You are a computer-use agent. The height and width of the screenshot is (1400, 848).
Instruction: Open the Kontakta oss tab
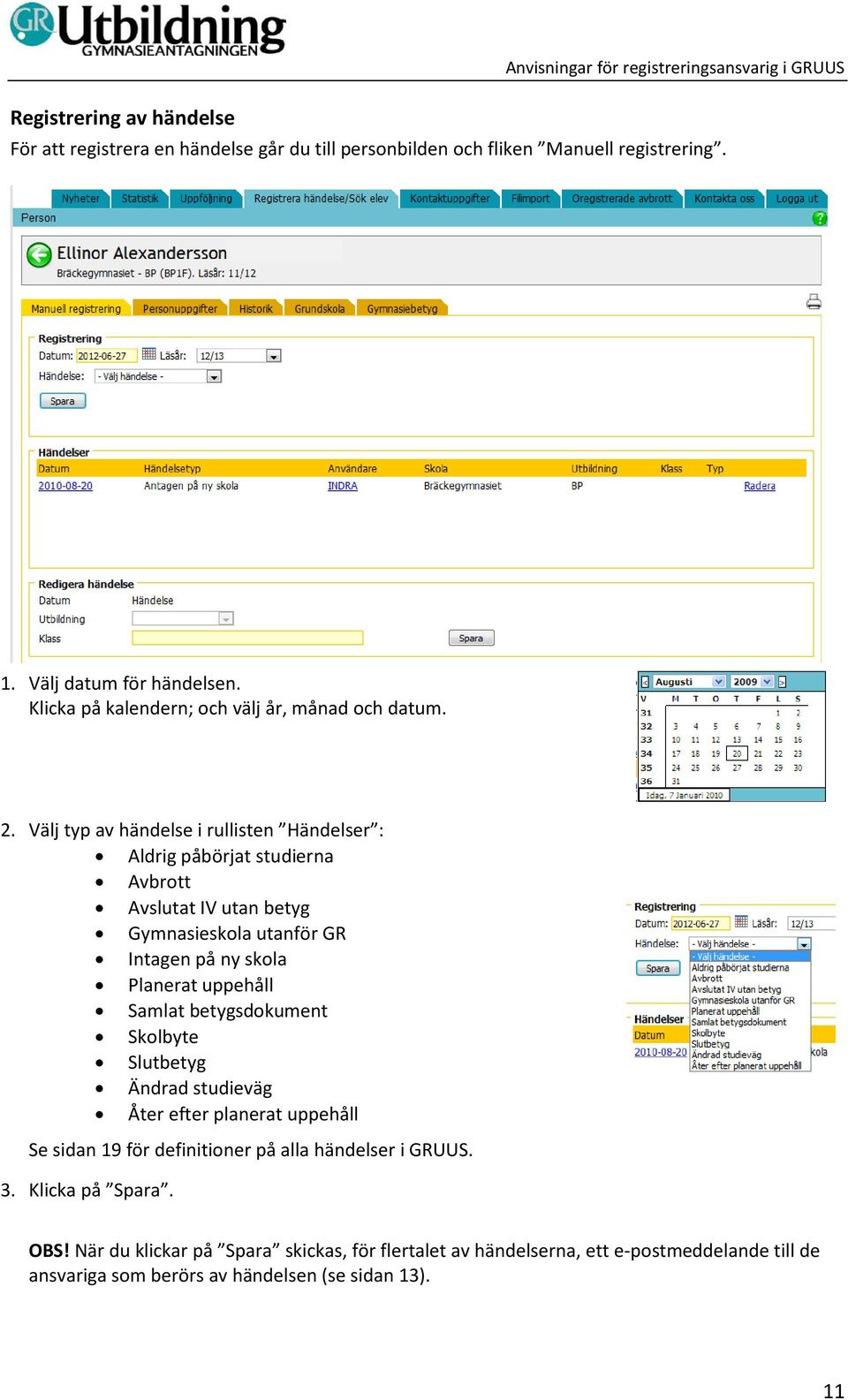724,199
